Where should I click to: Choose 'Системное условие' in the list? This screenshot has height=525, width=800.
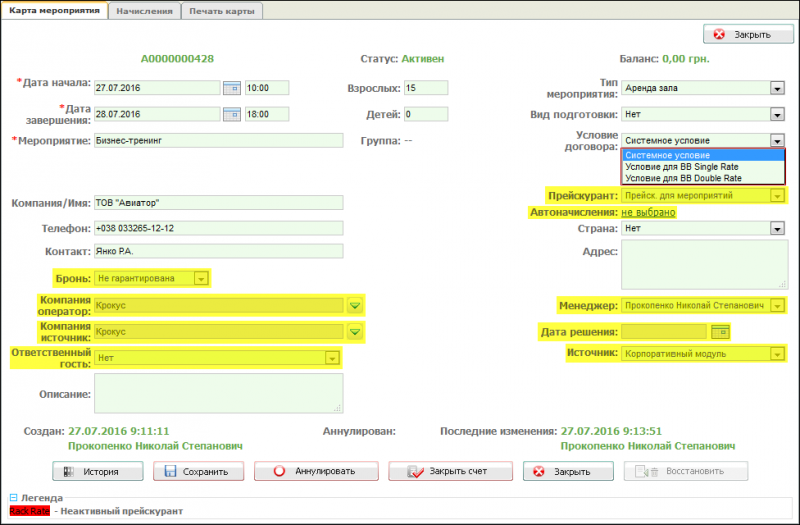(x=703, y=155)
